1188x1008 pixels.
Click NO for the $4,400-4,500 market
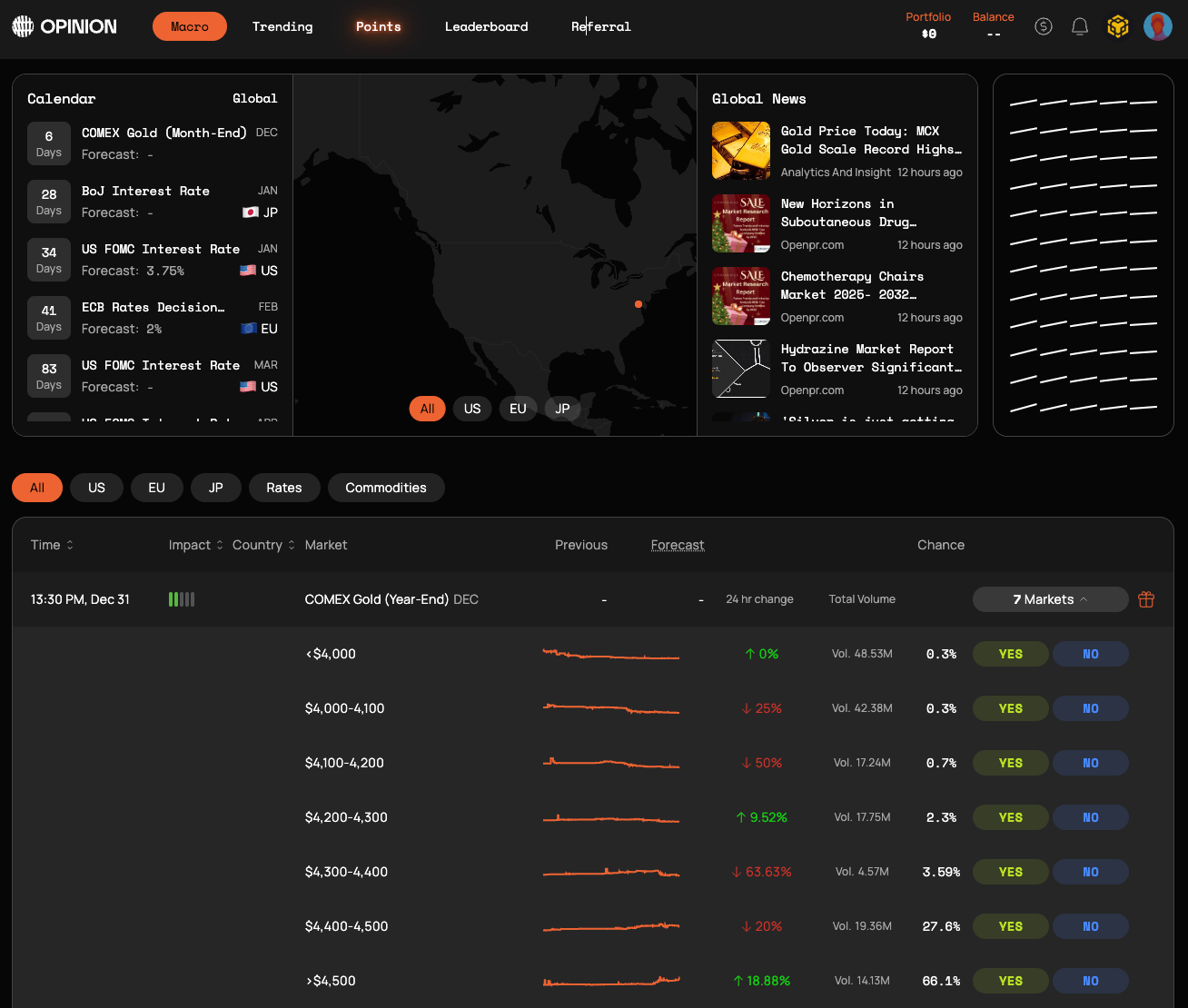point(1090,926)
